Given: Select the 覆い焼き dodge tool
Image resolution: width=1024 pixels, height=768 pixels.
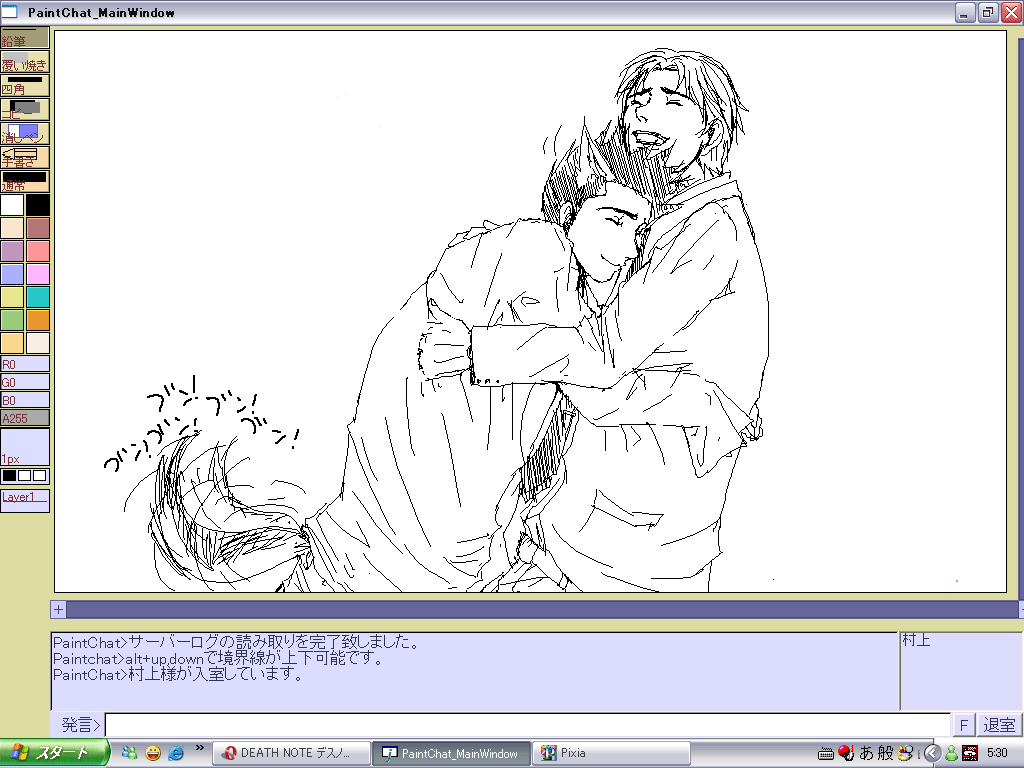Looking at the screenshot, I should [x=25, y=62].
